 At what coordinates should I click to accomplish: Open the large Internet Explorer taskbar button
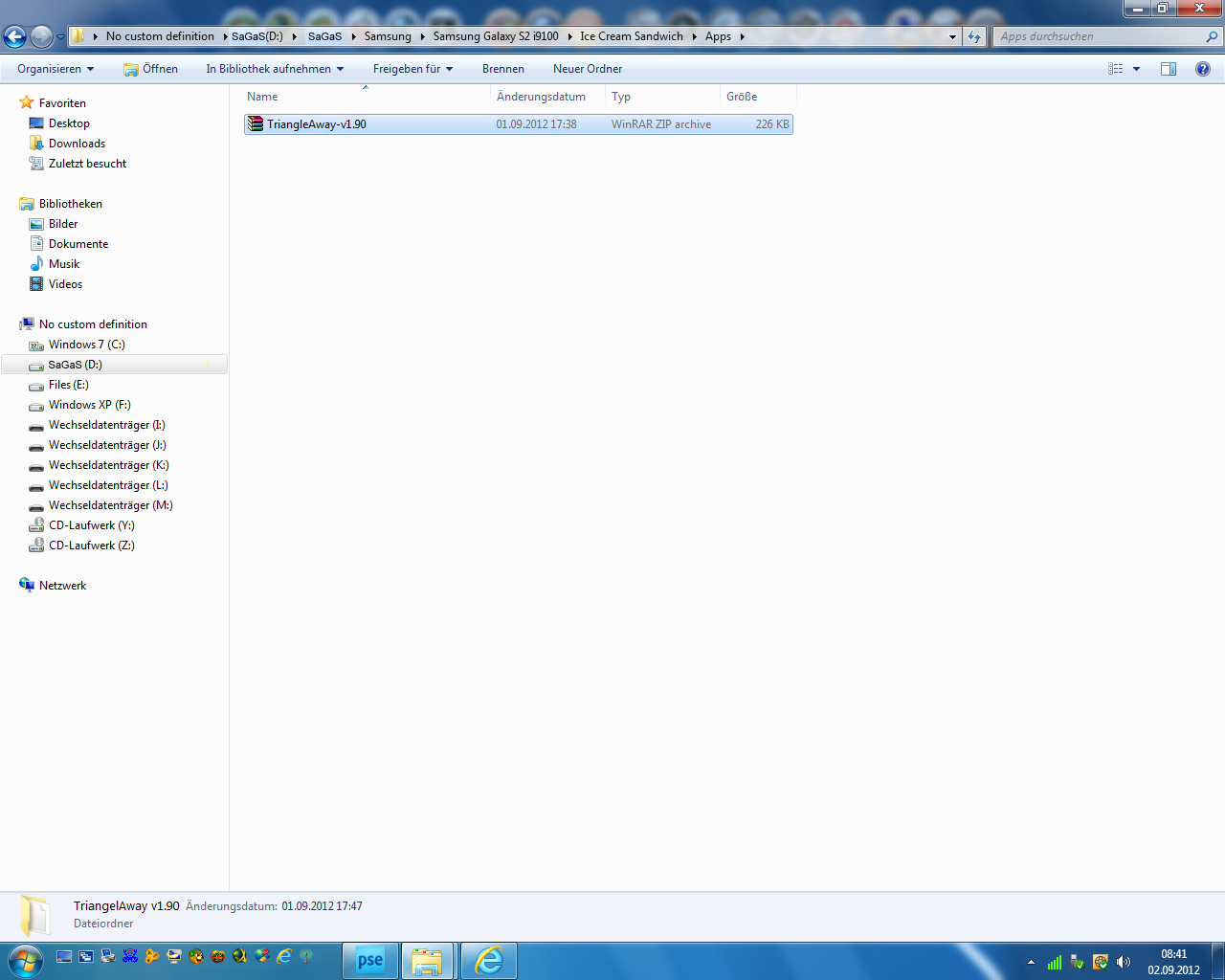(x=489, y=961)
